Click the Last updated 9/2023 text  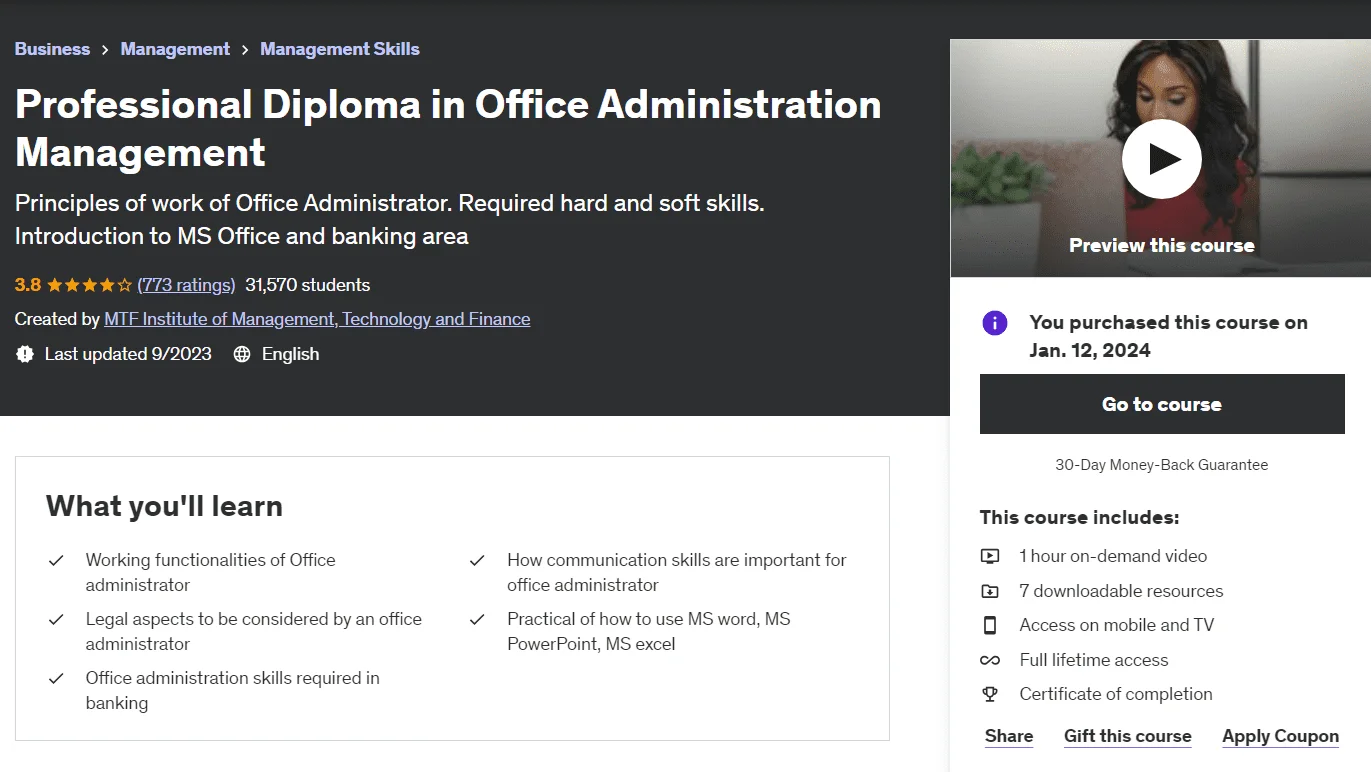pyautogui.click(x=128, y=354)
